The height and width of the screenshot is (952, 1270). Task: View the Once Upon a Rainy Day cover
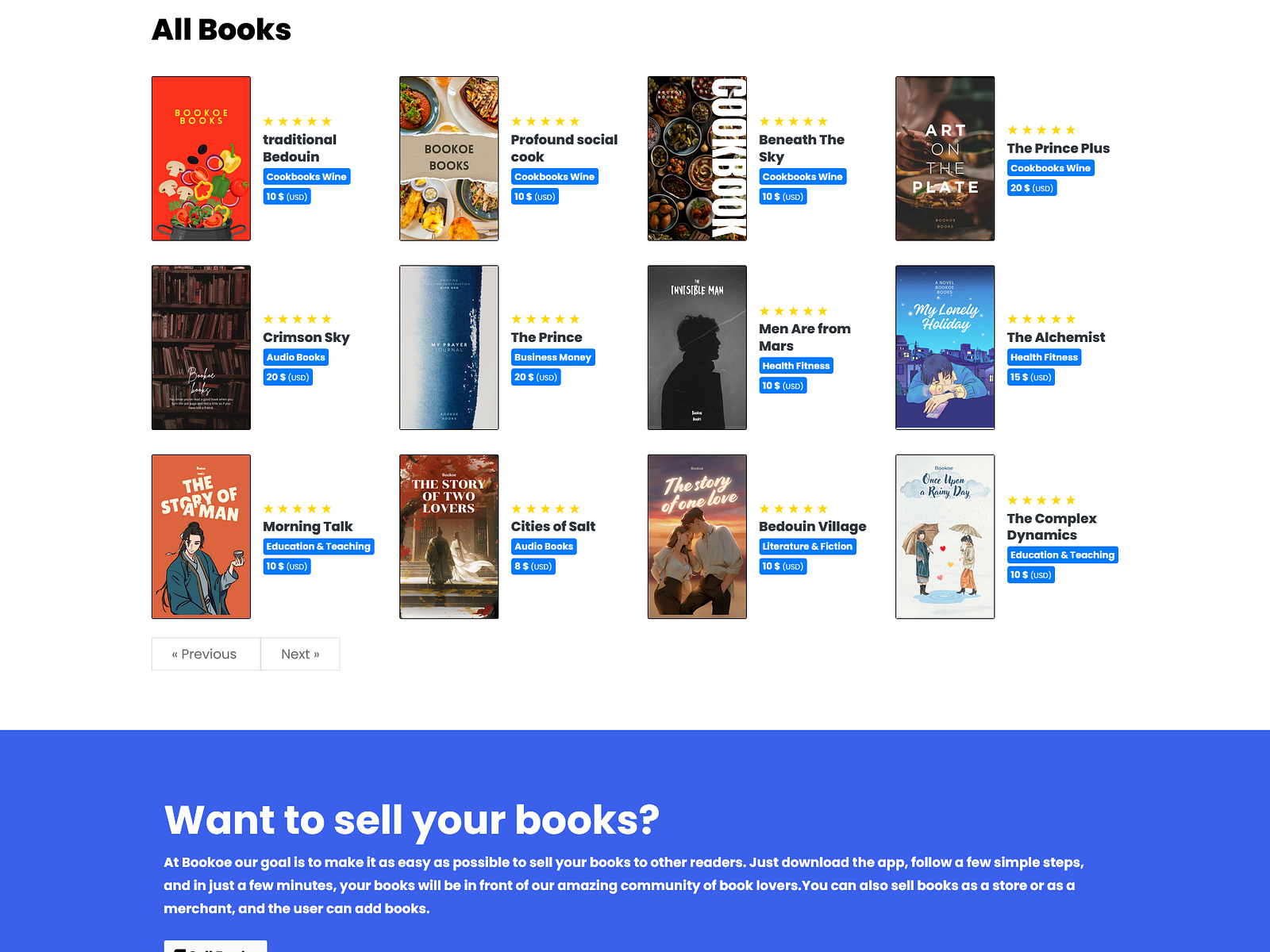pyautogui.click(x=945, y=535)
